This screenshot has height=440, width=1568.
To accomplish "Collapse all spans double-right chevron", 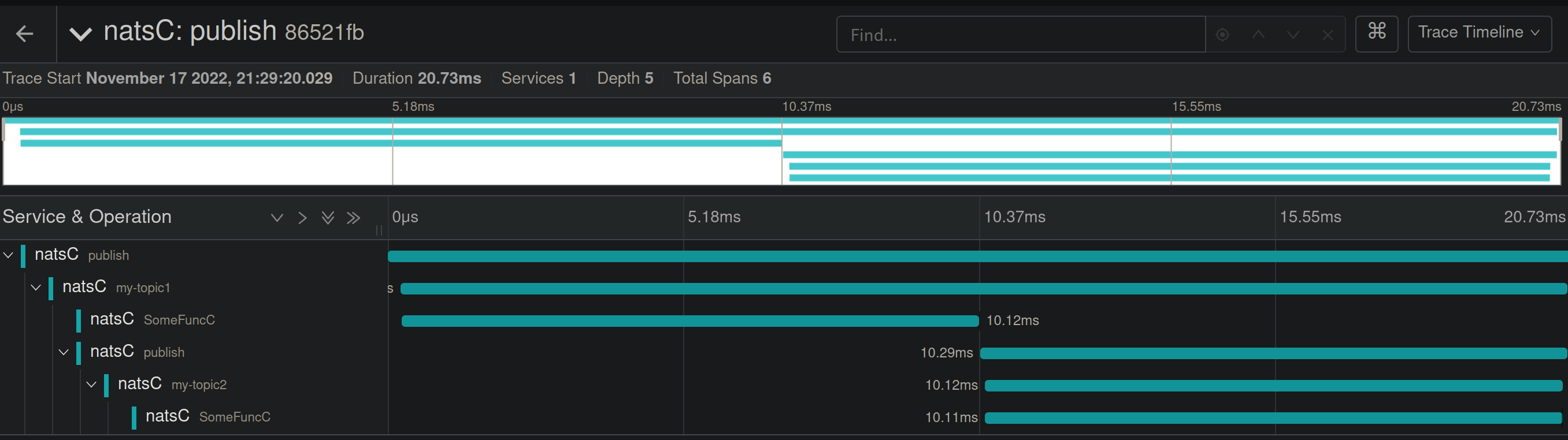I will pos(353,218).
